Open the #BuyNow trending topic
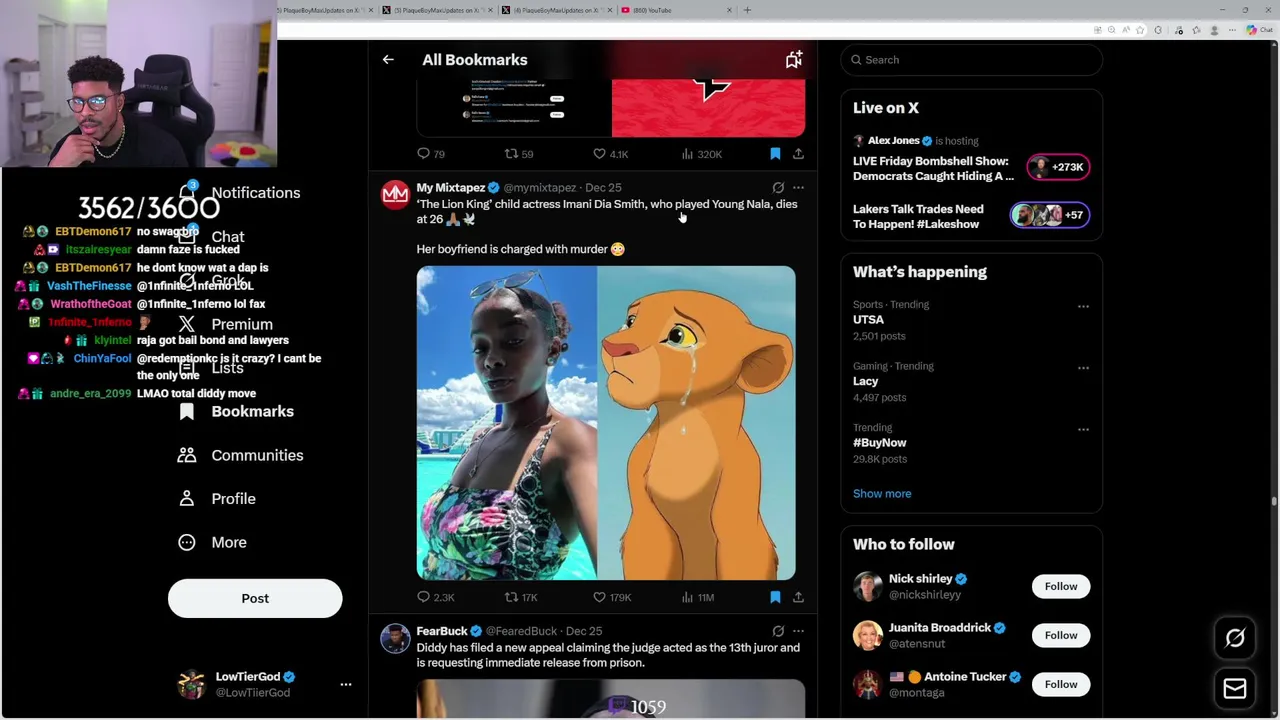Screen dimensions: 1280x720 pos(880,443)
